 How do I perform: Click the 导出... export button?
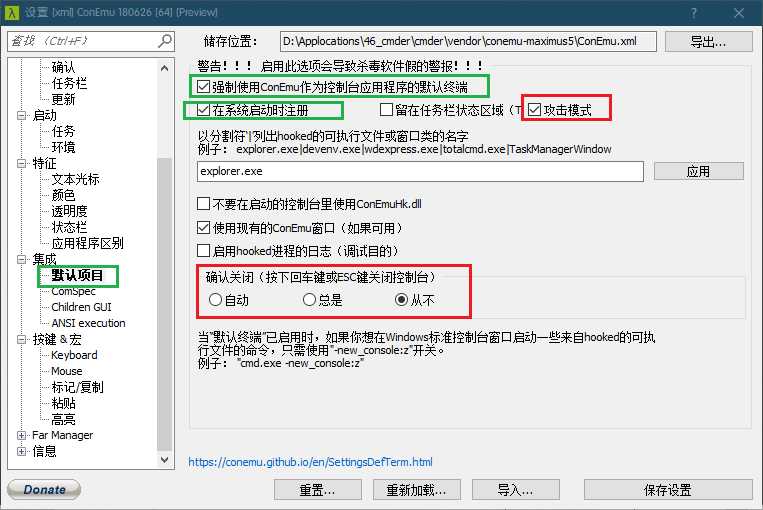tap(708, 42)
